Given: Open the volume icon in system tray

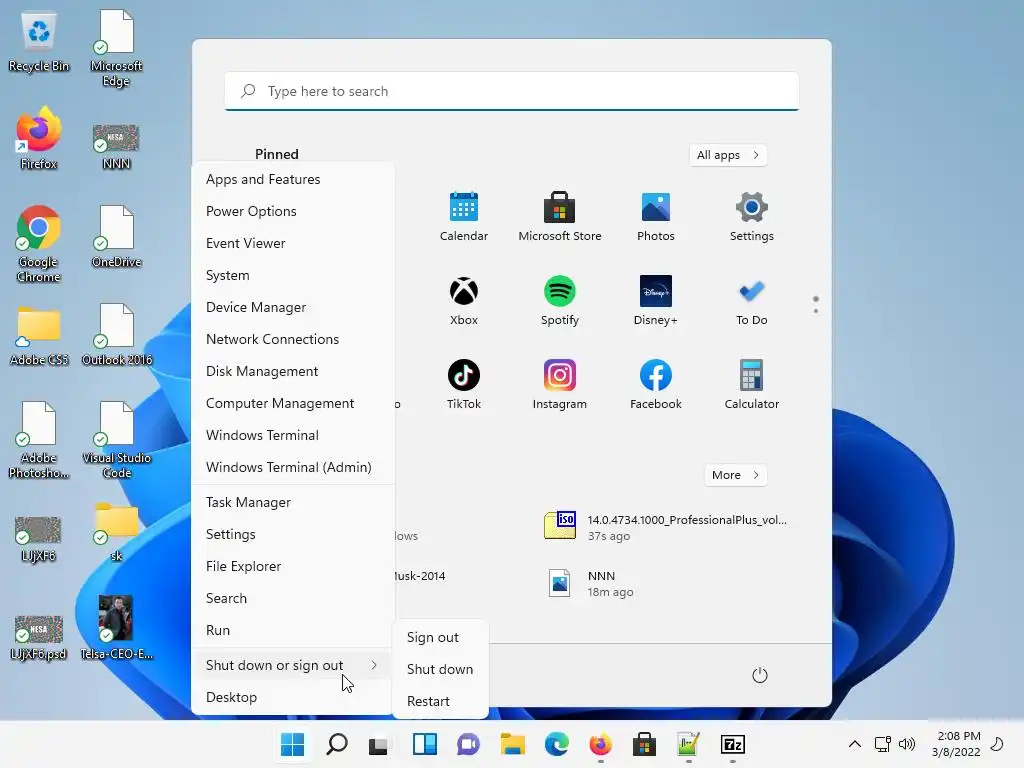Looking at the screenshot, I should point(906,744).
